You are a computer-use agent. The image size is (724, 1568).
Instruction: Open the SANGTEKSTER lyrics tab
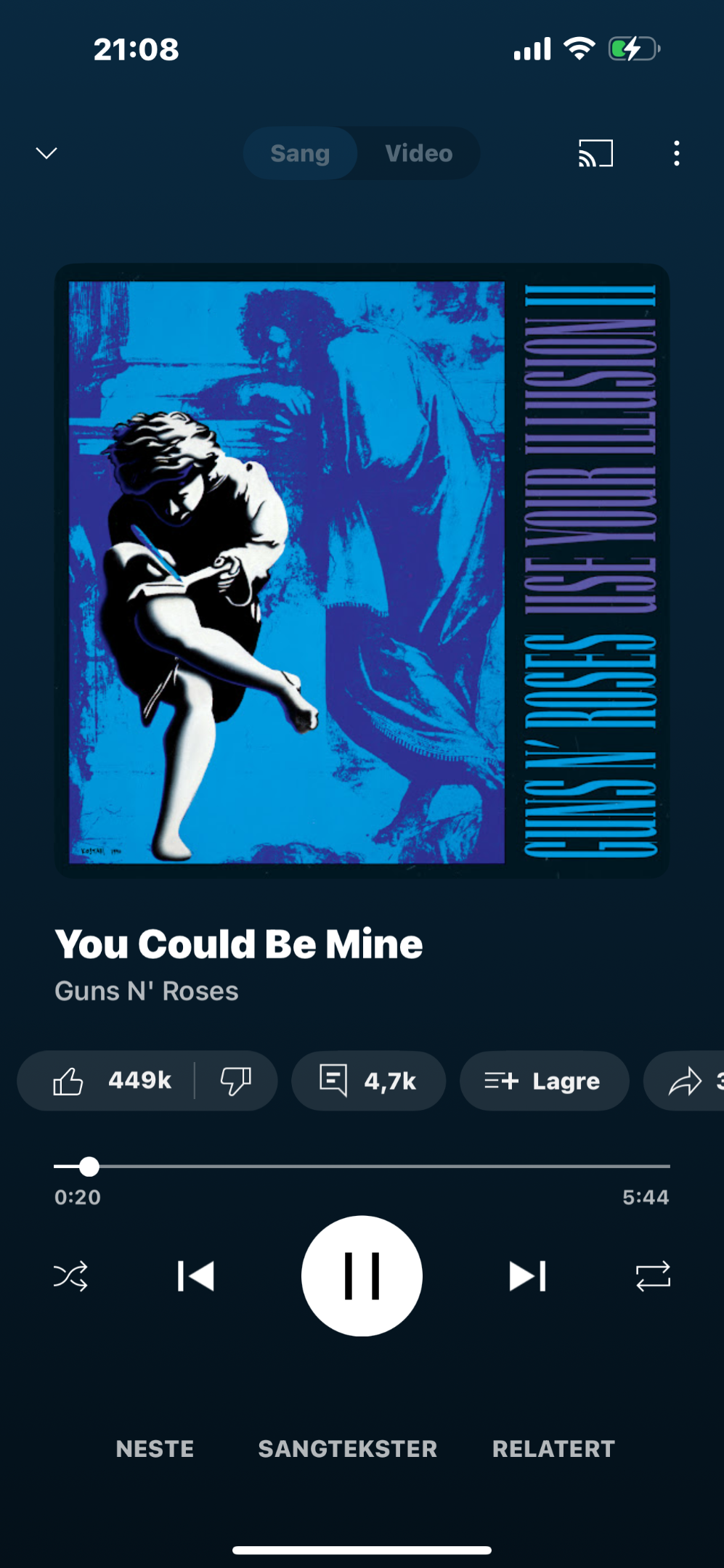click(348, 1448)
